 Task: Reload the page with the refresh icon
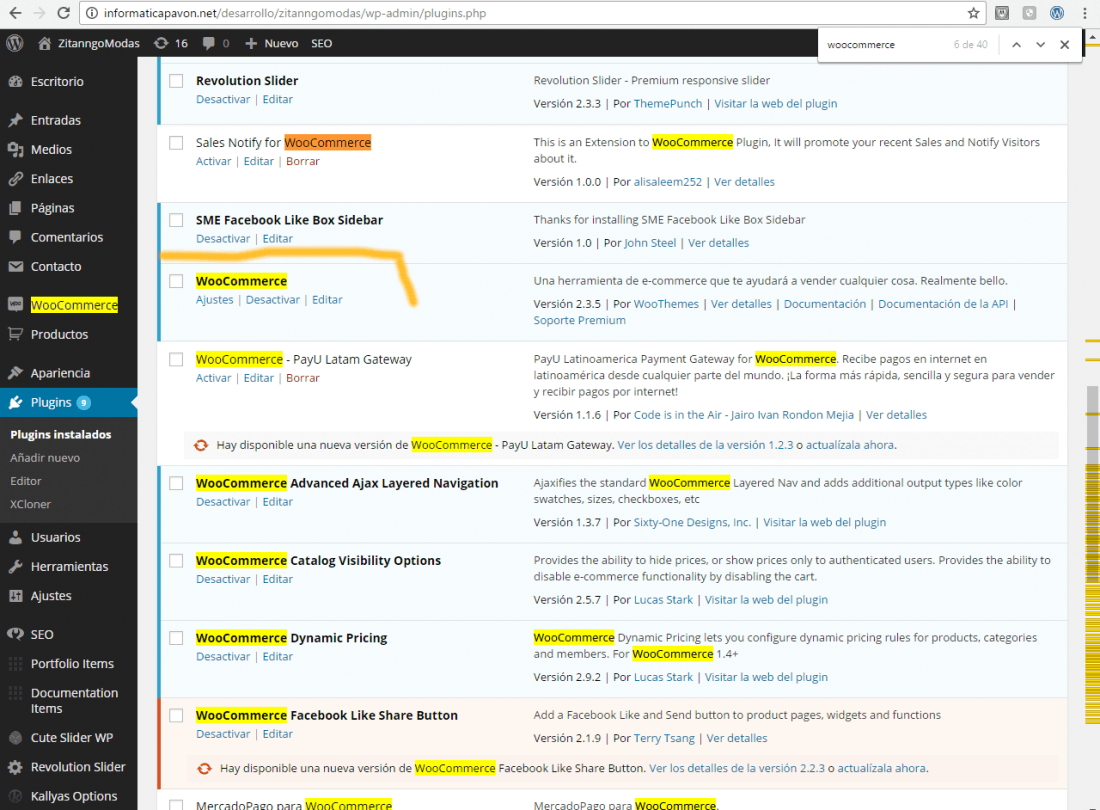pos(63,13)
